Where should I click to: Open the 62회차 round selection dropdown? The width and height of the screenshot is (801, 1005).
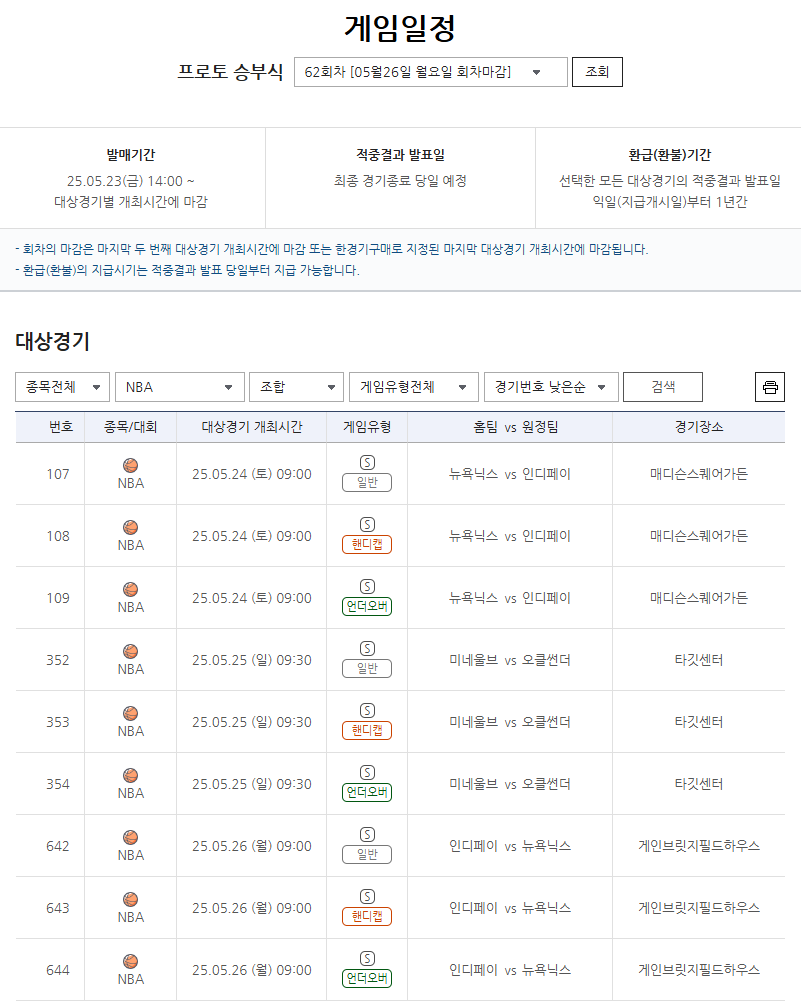[x=430, y=71]
